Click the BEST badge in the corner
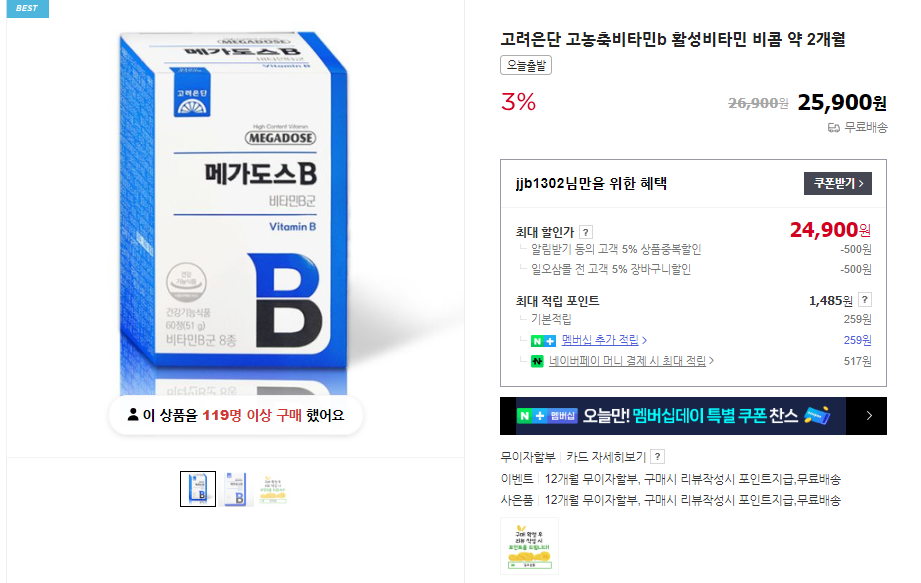The width and height of the screenshot is (921, 583). pyautogui.click(x=26, y=8)
